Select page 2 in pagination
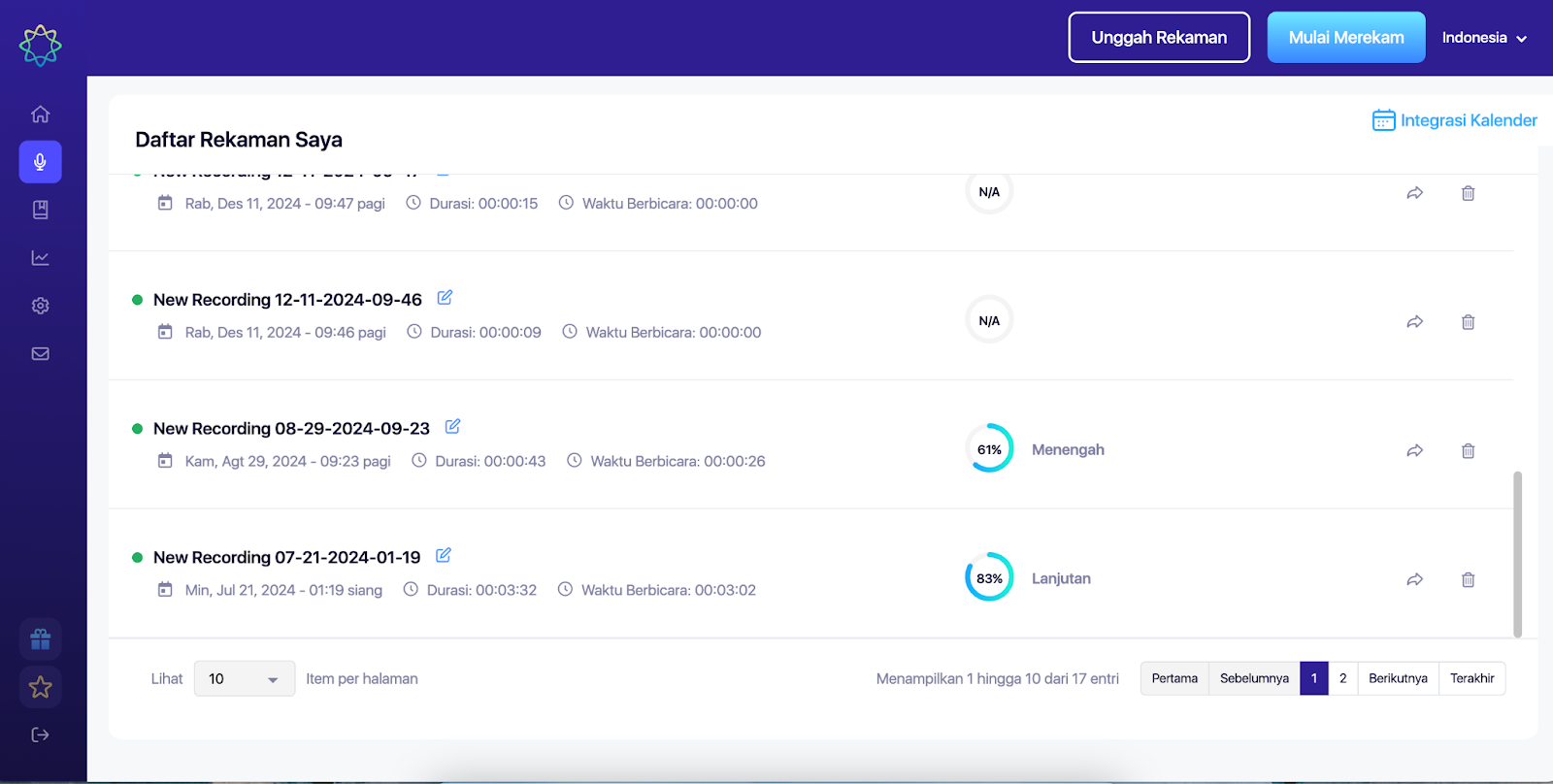This screenshot has width=1553, height=784. pos(1343,678)
